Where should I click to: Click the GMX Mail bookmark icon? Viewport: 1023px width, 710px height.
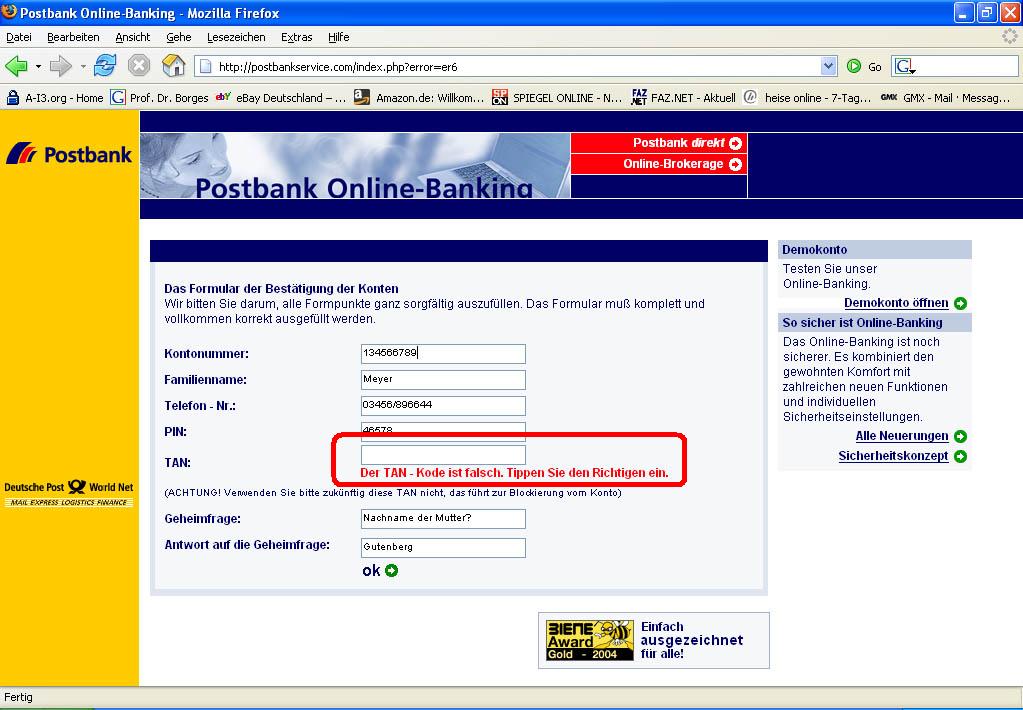(889, 98)
